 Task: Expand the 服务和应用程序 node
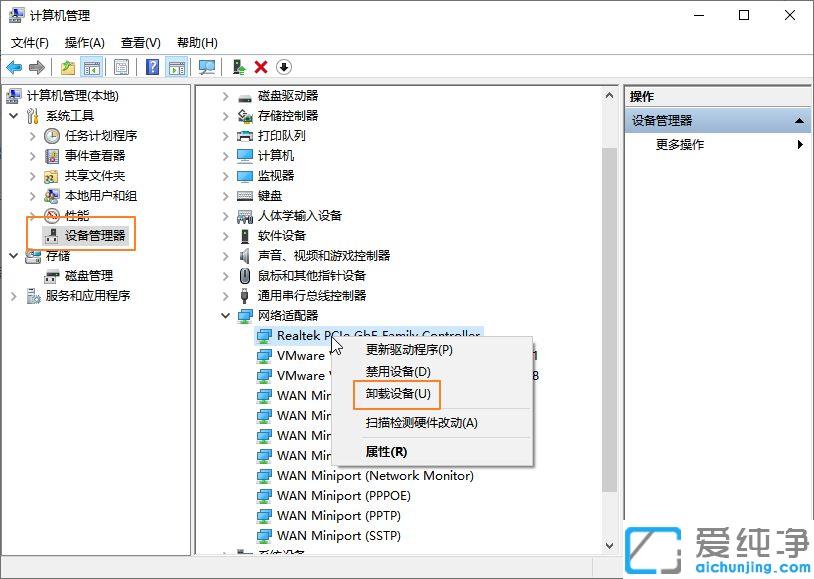[x=14, y=296]
